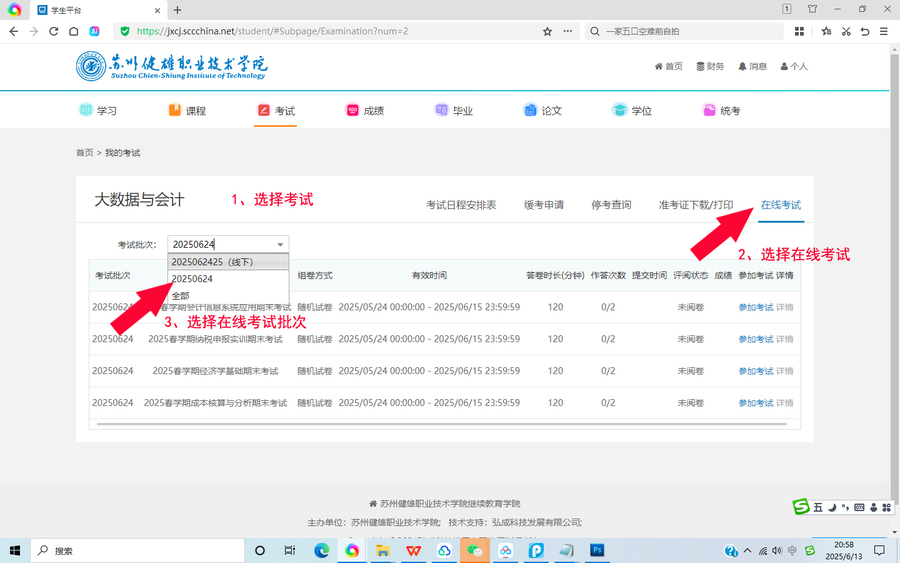Close the 学生平台 browser tab

tap(157, 10)
